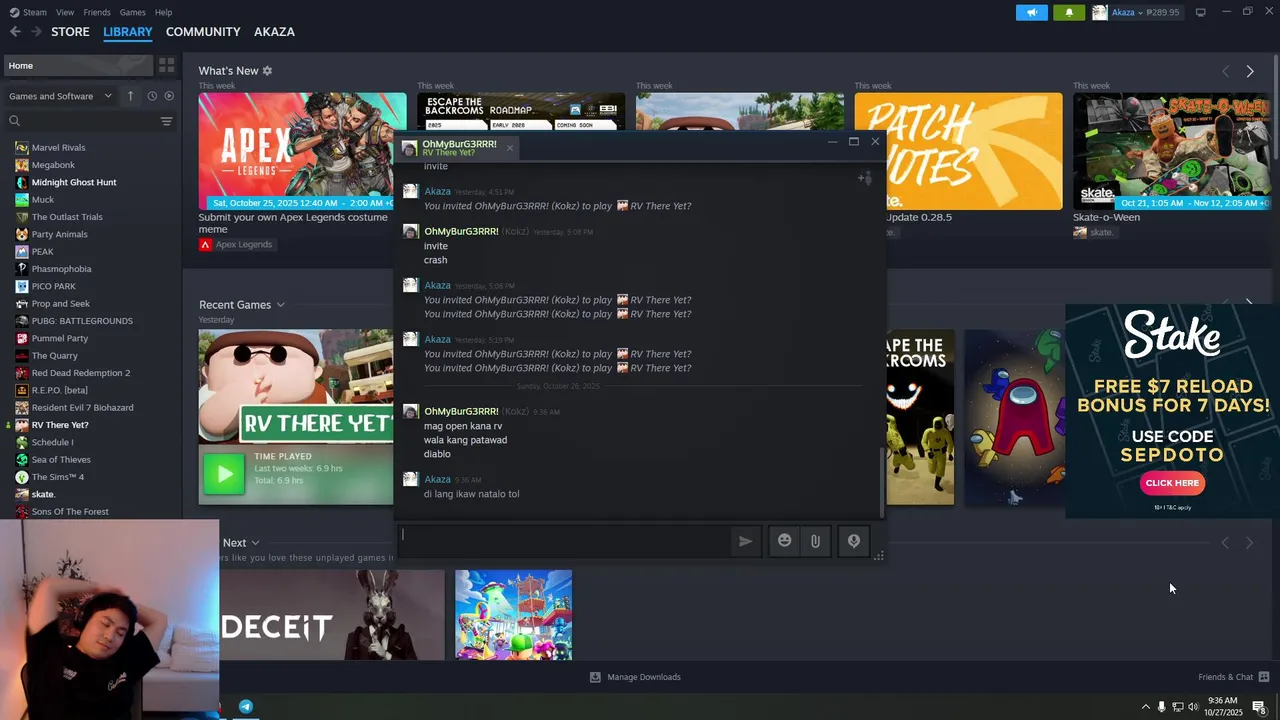The image size is (1280, 720).
Task: Toggle sort by recent activity clock icon
Action: tap(152, 96)
